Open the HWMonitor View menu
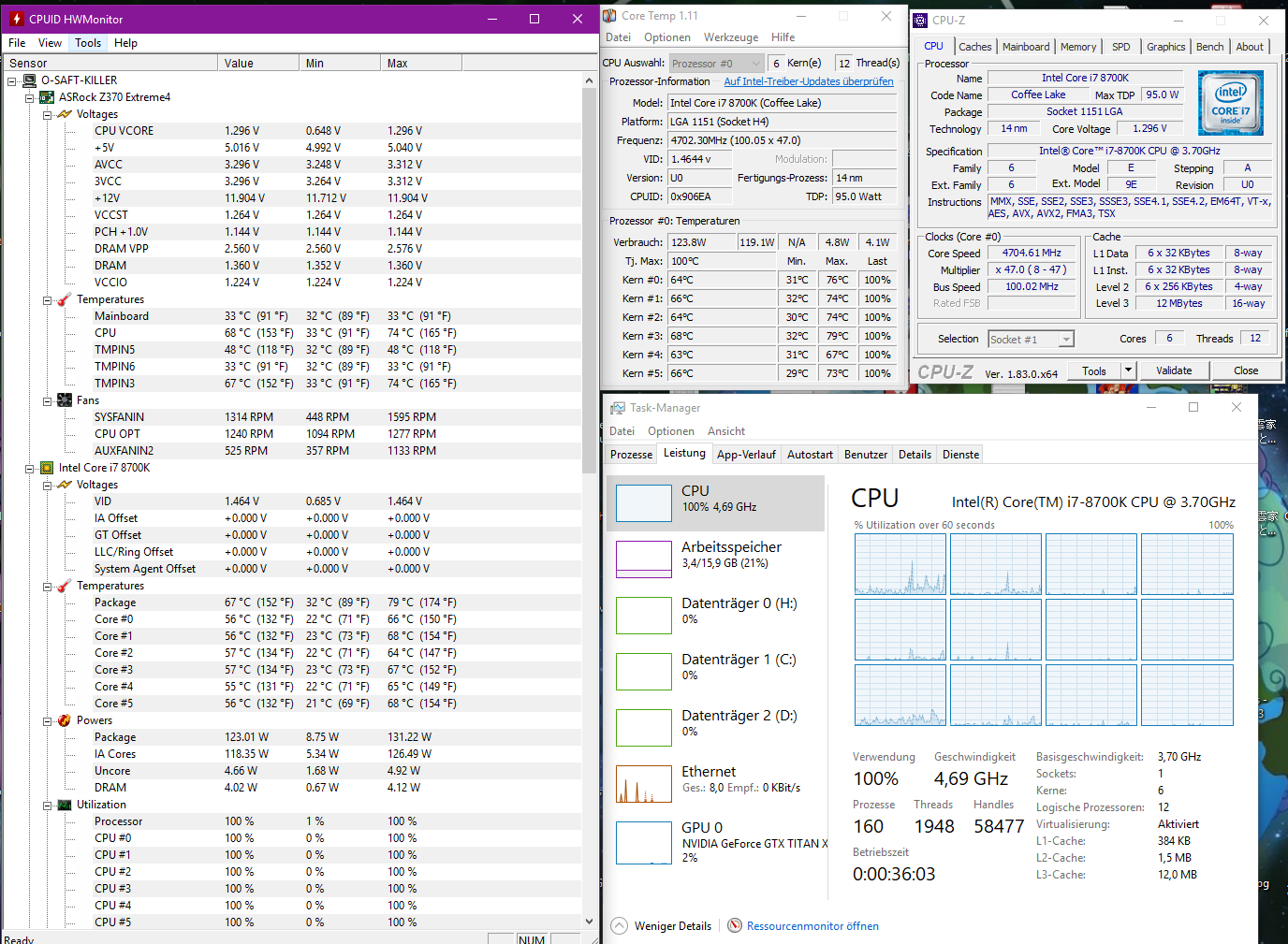The image size is (1288, 944). click(x=50, y=43)
